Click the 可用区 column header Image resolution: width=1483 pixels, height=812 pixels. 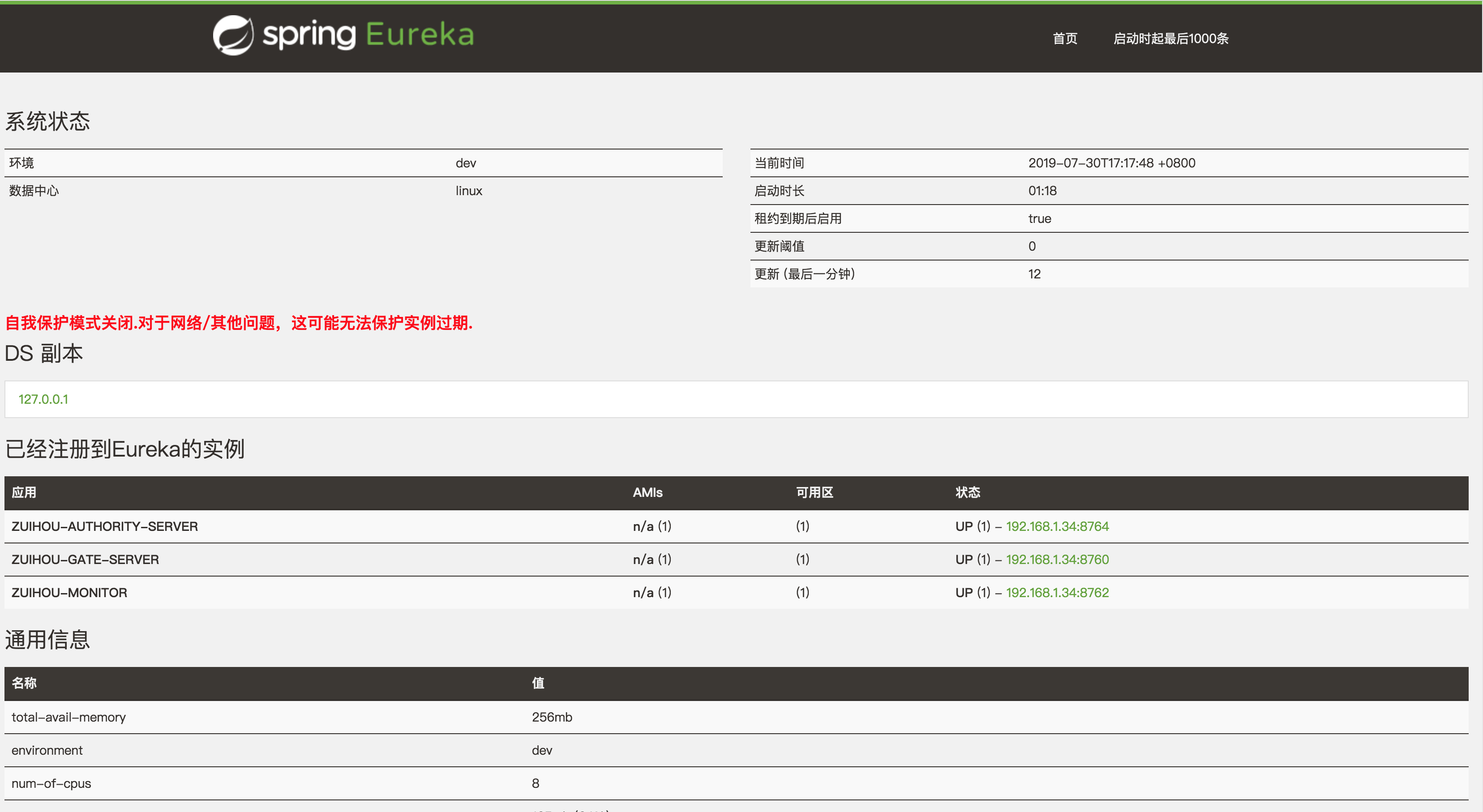(x=814, y=492)
